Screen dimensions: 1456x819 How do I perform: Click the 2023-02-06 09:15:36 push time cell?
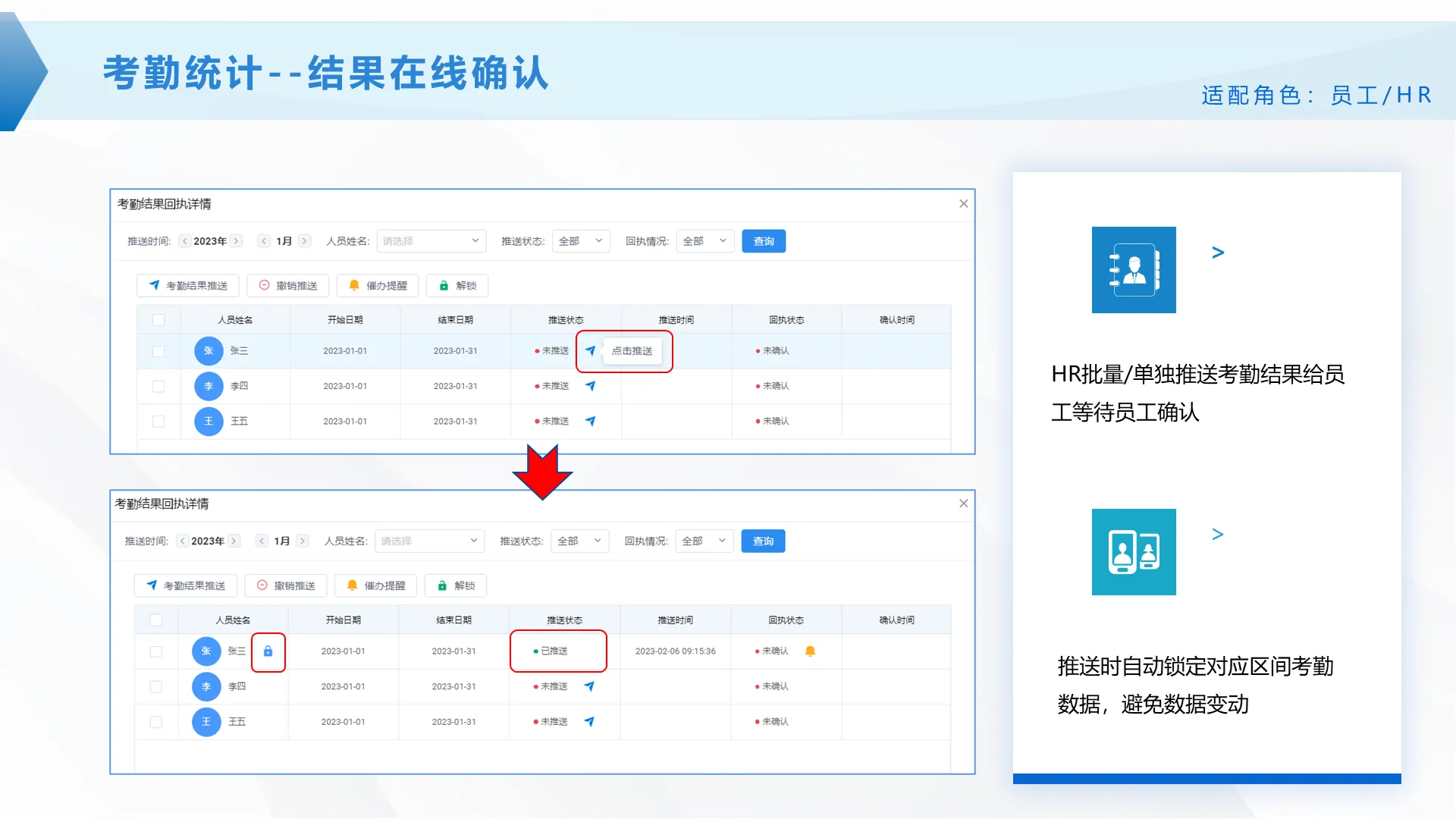coord(675,651)
